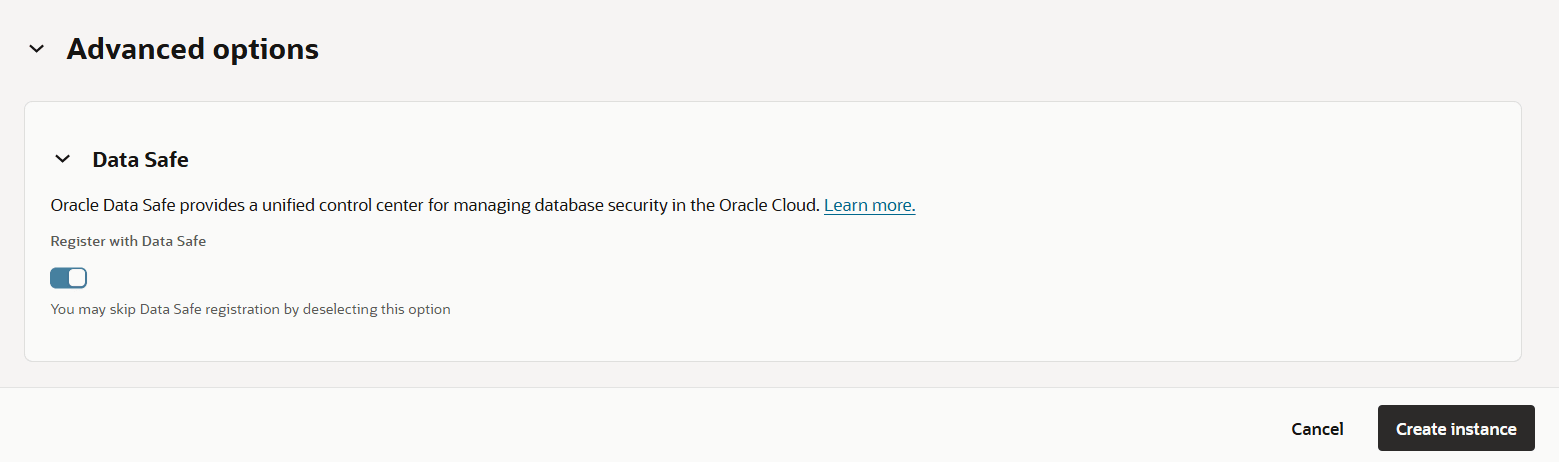The height and width of the screenshot is (462, 1559).
Task: Click the downward arrow beside Data Safe
Action: pos(63,159)
